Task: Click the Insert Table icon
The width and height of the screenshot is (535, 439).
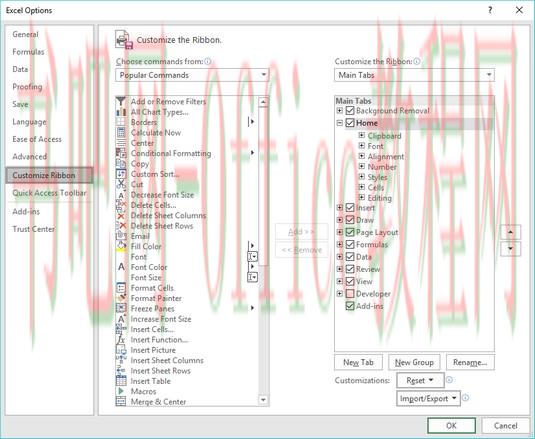Action: (x=121, y=381)
